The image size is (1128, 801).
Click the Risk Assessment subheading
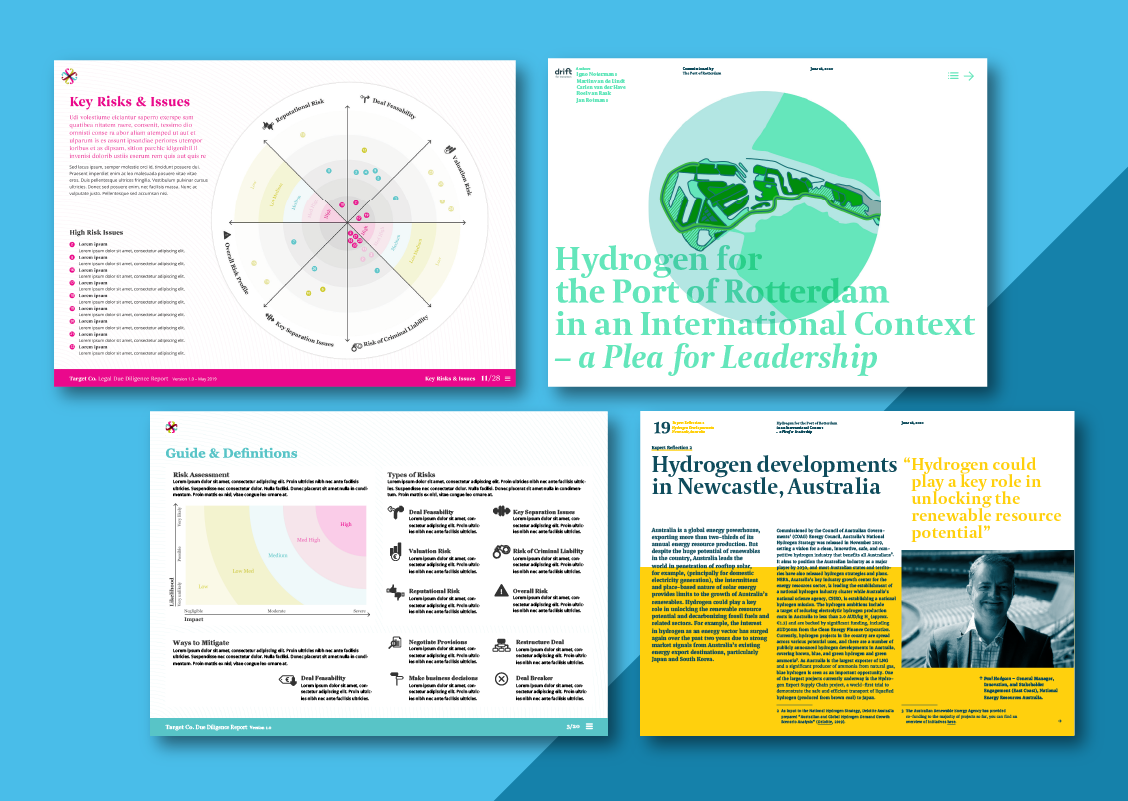coord(201,474)
